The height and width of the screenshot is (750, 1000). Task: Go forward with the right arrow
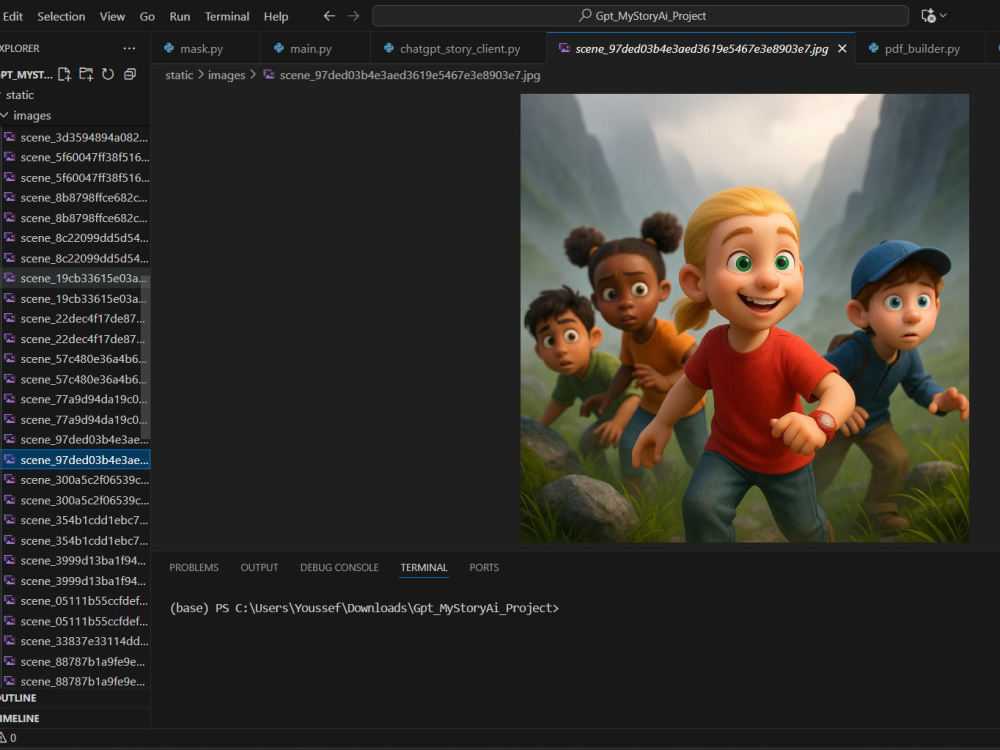point(353,16)
